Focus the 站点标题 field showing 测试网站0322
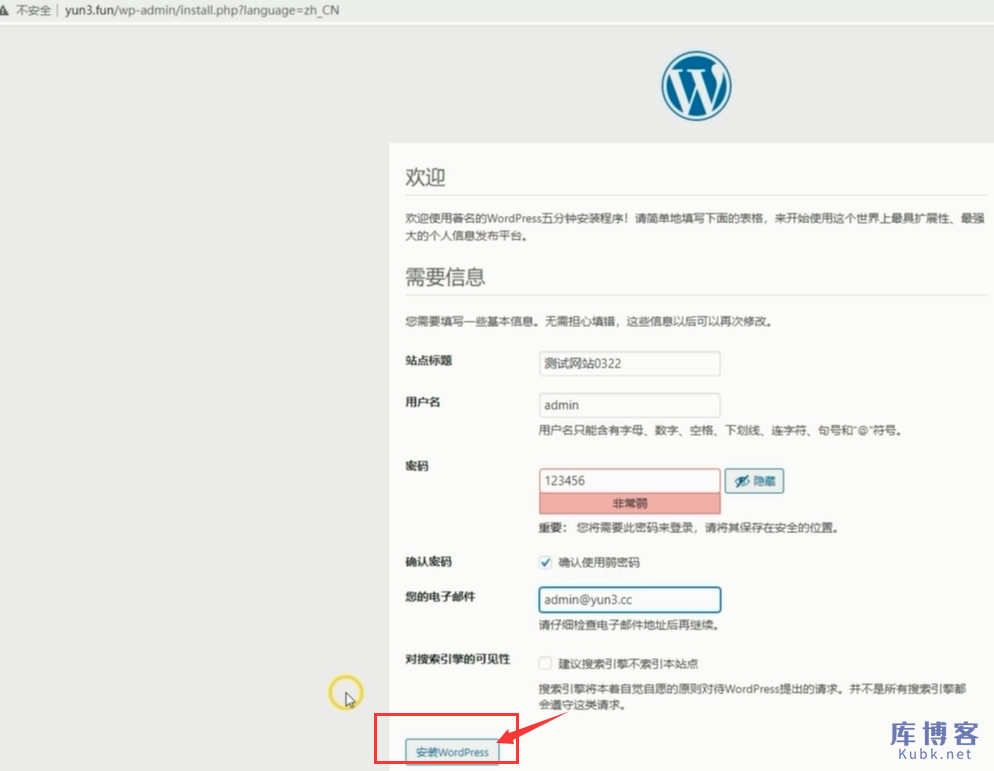Screen dimensions: 994x771 [x=628, y=363]
